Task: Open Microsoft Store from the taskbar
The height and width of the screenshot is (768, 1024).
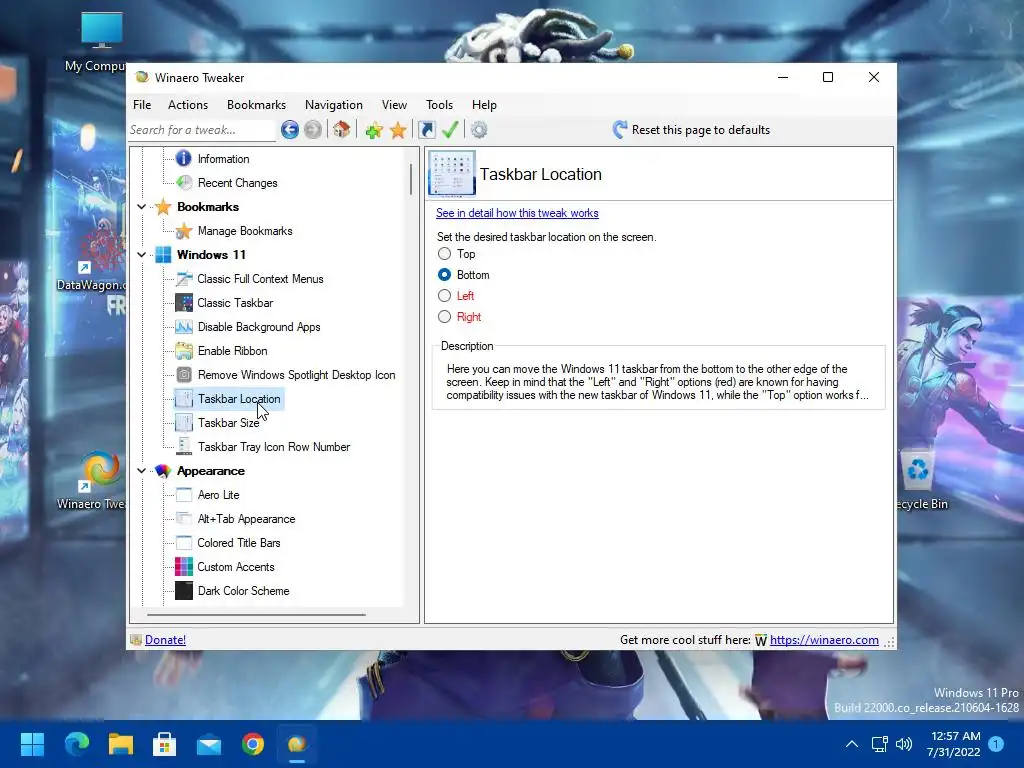Action: [165, 744]
